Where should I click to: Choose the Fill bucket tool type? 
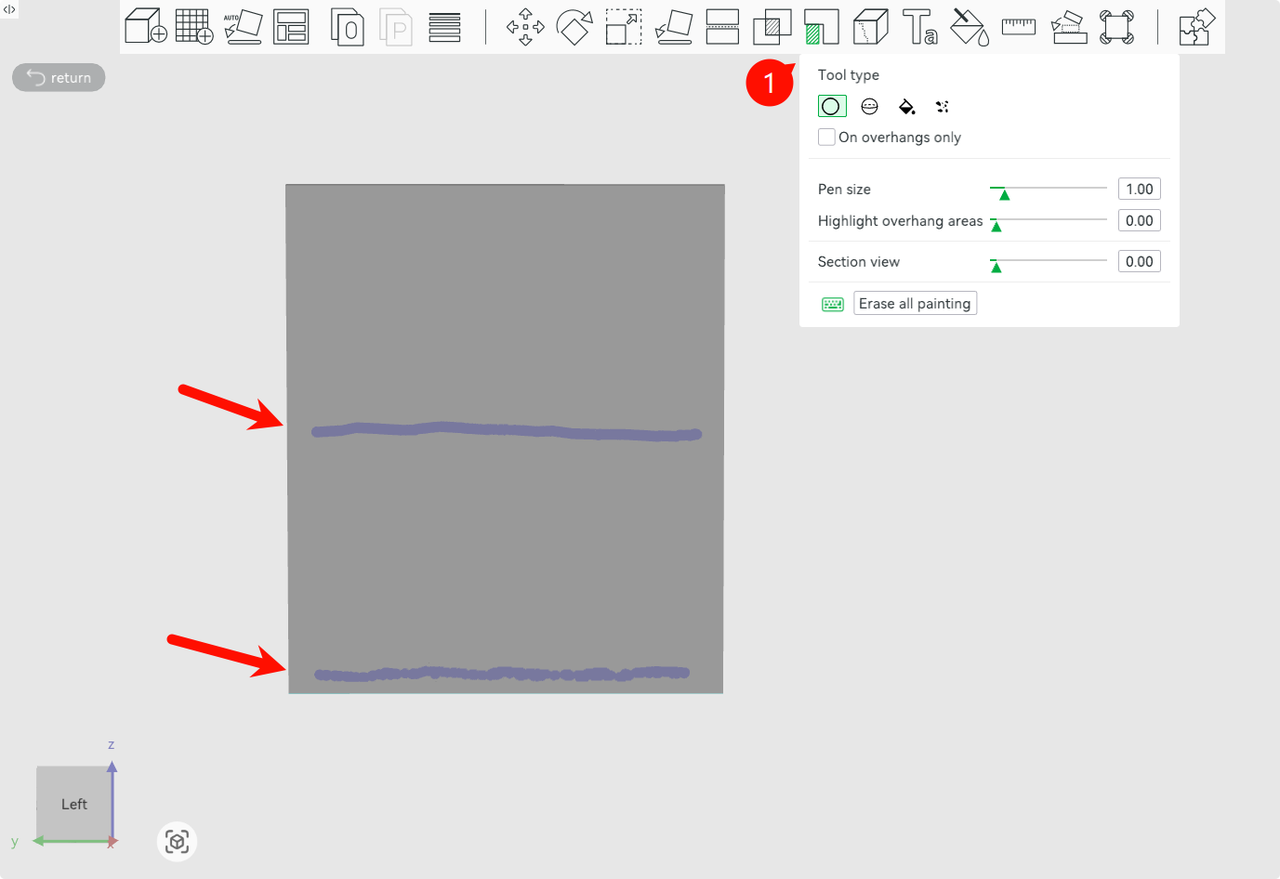pyautogui.click(x=906, y=106)
